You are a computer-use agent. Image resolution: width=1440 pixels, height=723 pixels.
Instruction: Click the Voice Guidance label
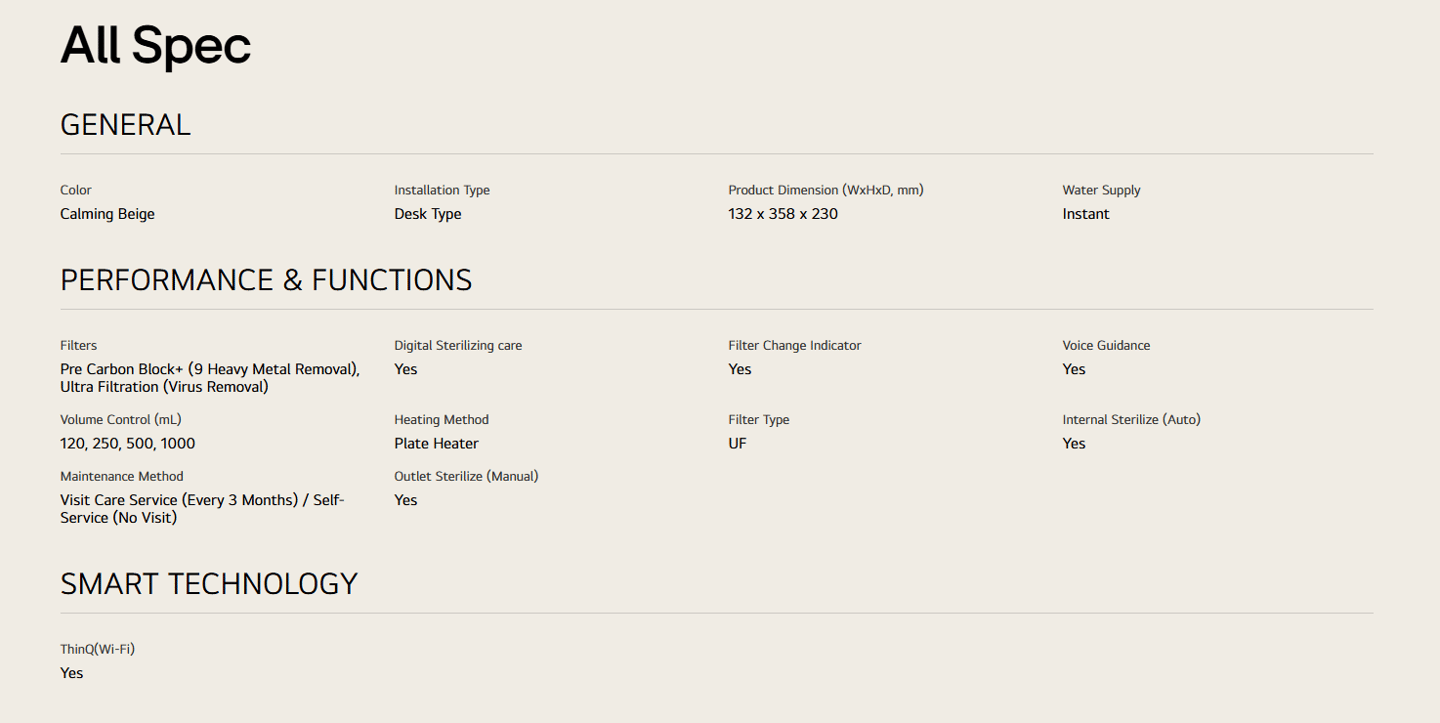tap(1105, 345)
